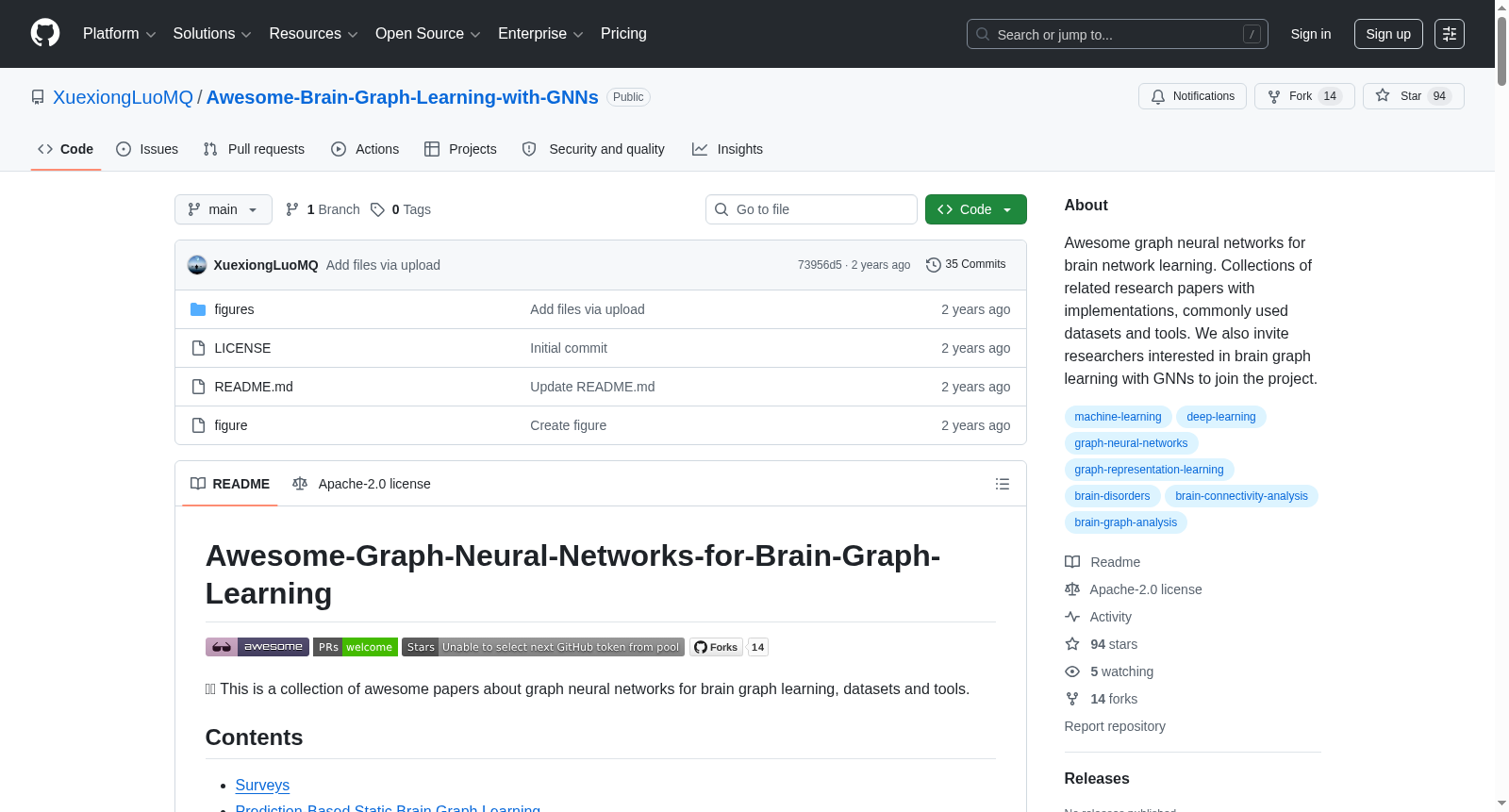Screen dimensions: 1509x812
Task: Expand the Platform menu
Action: 120,34
